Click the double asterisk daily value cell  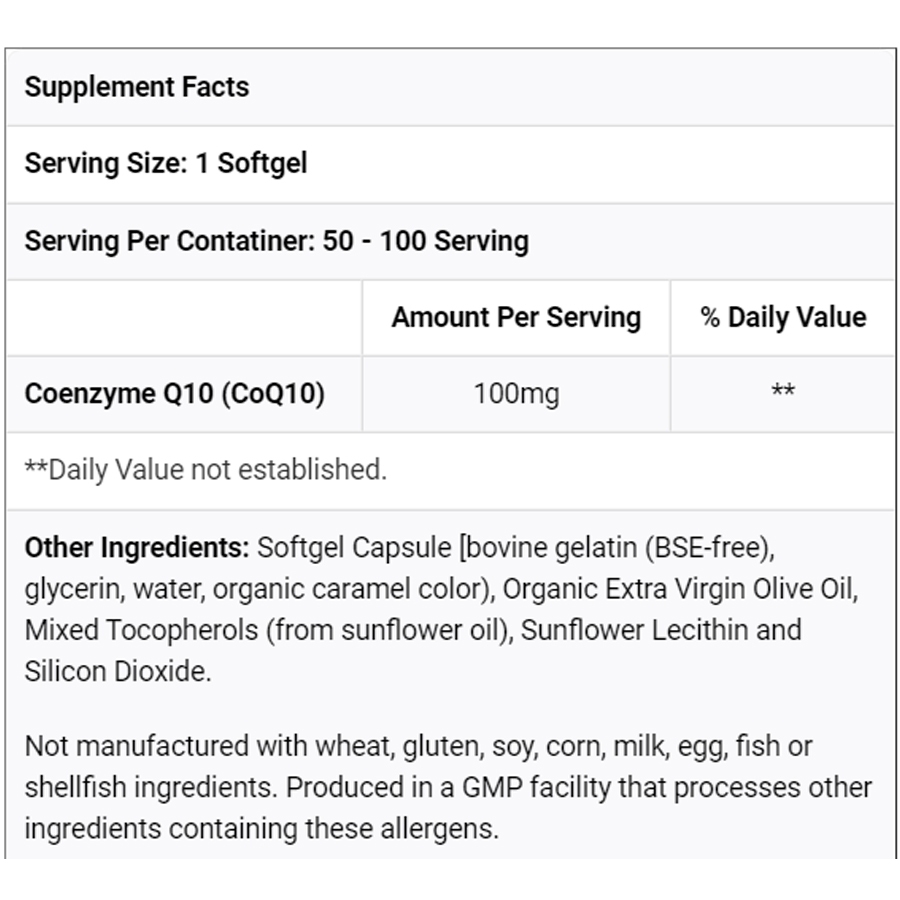783,393
